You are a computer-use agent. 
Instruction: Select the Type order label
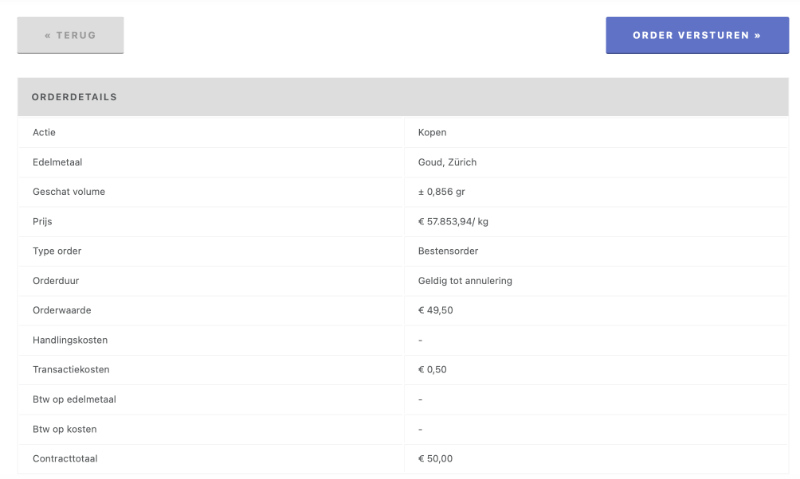pyautogui.click(x=58, y=251)
